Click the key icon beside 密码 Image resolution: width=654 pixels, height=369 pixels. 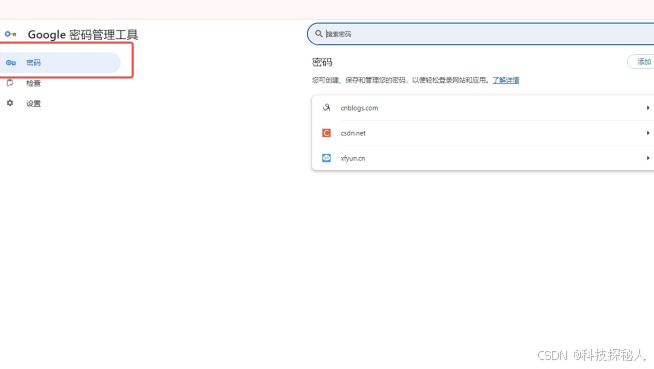click(x=11, y=63)
